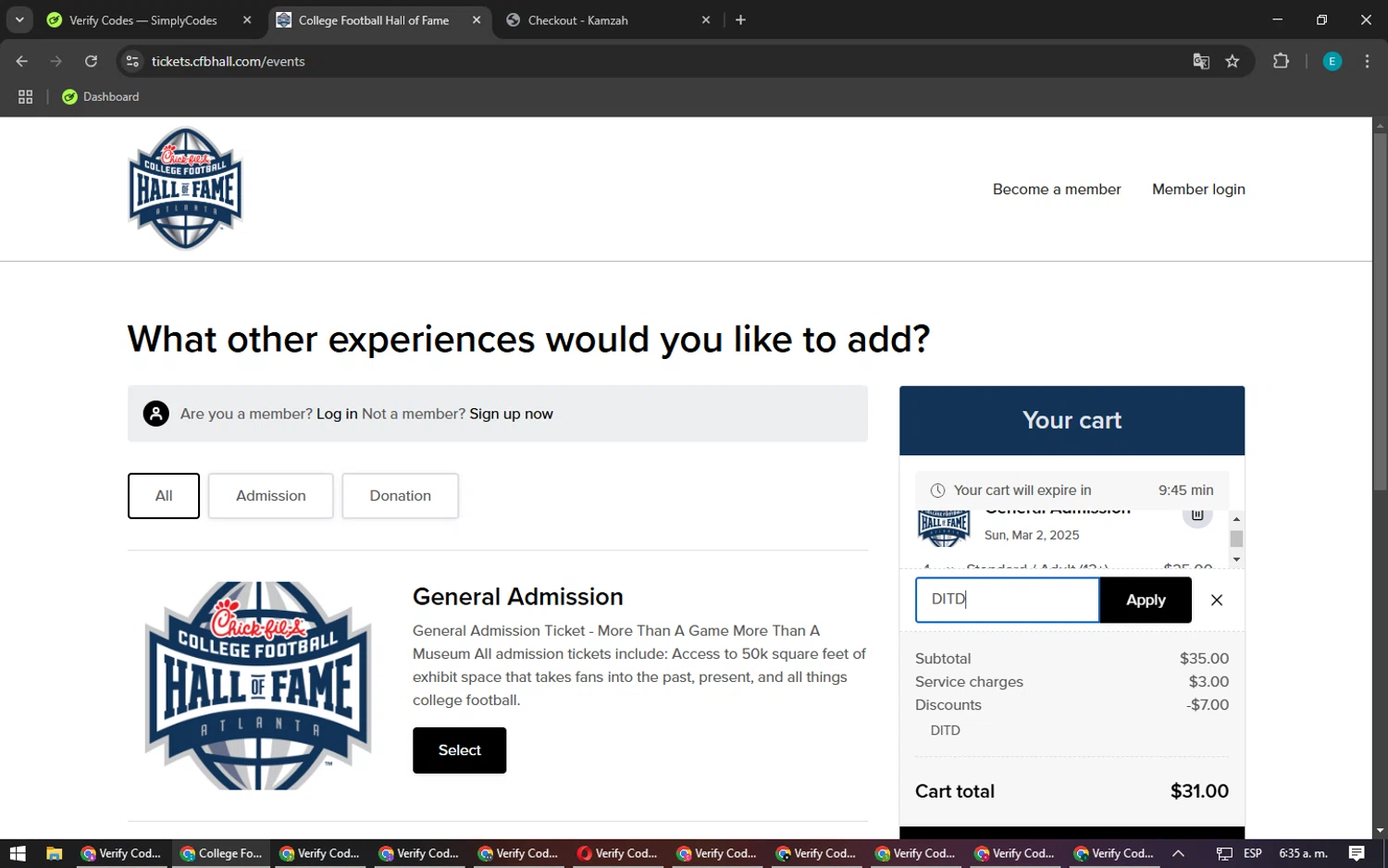Click the Sun, Mar 2, 2025 date
The width and height of the screenshot is (1388, 868).
click(1032, 535)
